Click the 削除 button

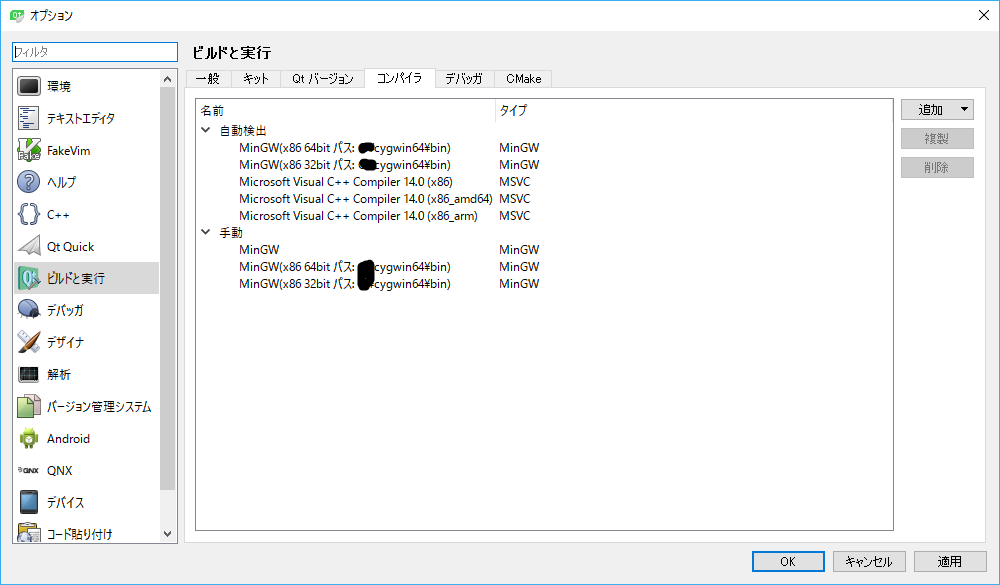point(937,168)
